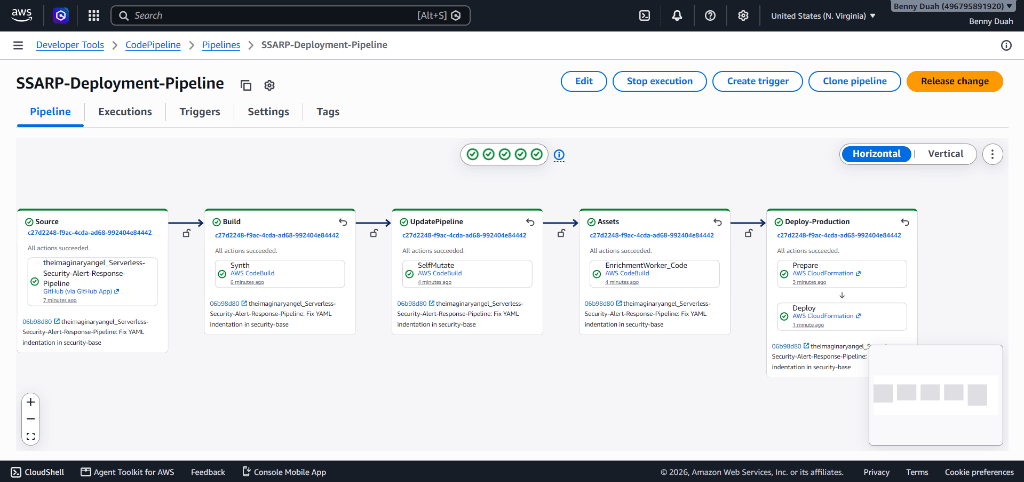
Task: Toggle transition lock between Assets and Deploy-Production
Action: coord(748,233)
